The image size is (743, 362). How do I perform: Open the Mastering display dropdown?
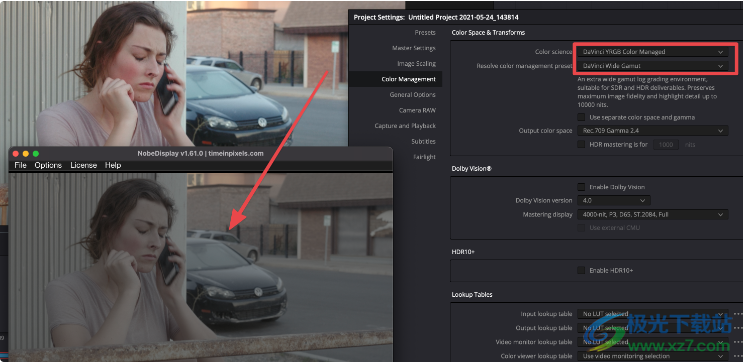[652, 215]
